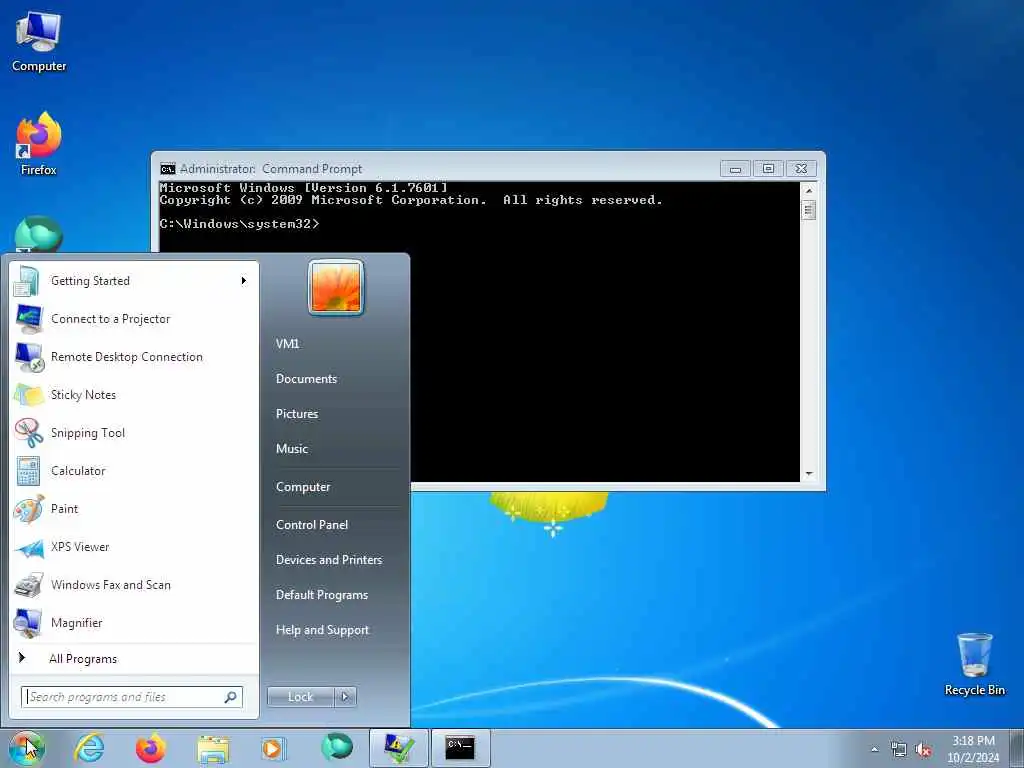Viewport: 1024px width, 768px height.
Task: Open the Getting Started icon in Start menu
Action: coord(28,281)
